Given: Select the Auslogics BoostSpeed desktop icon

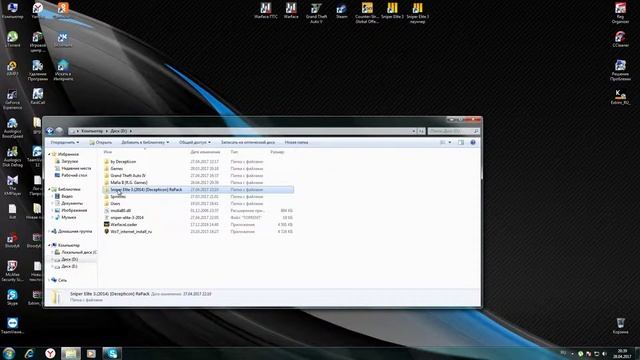Looking at the screenshot, I should point(12,128).
